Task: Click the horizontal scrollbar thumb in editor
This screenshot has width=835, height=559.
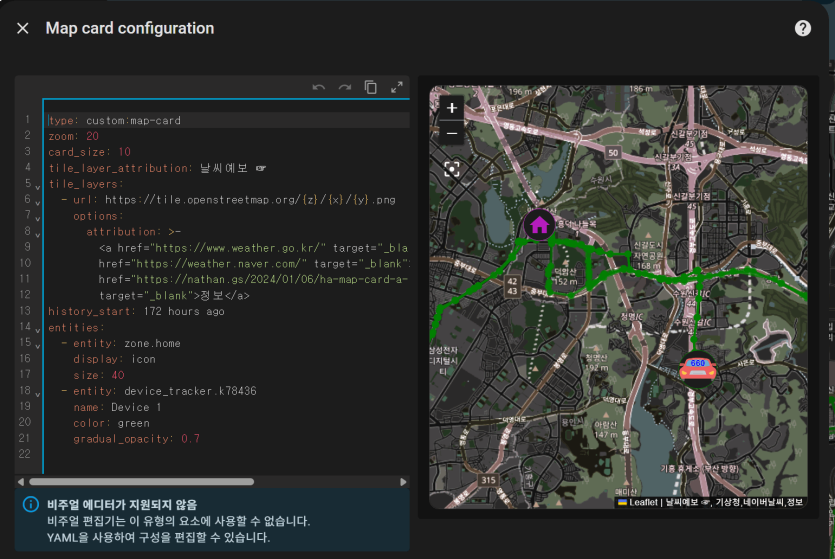Action: (142, 482)
